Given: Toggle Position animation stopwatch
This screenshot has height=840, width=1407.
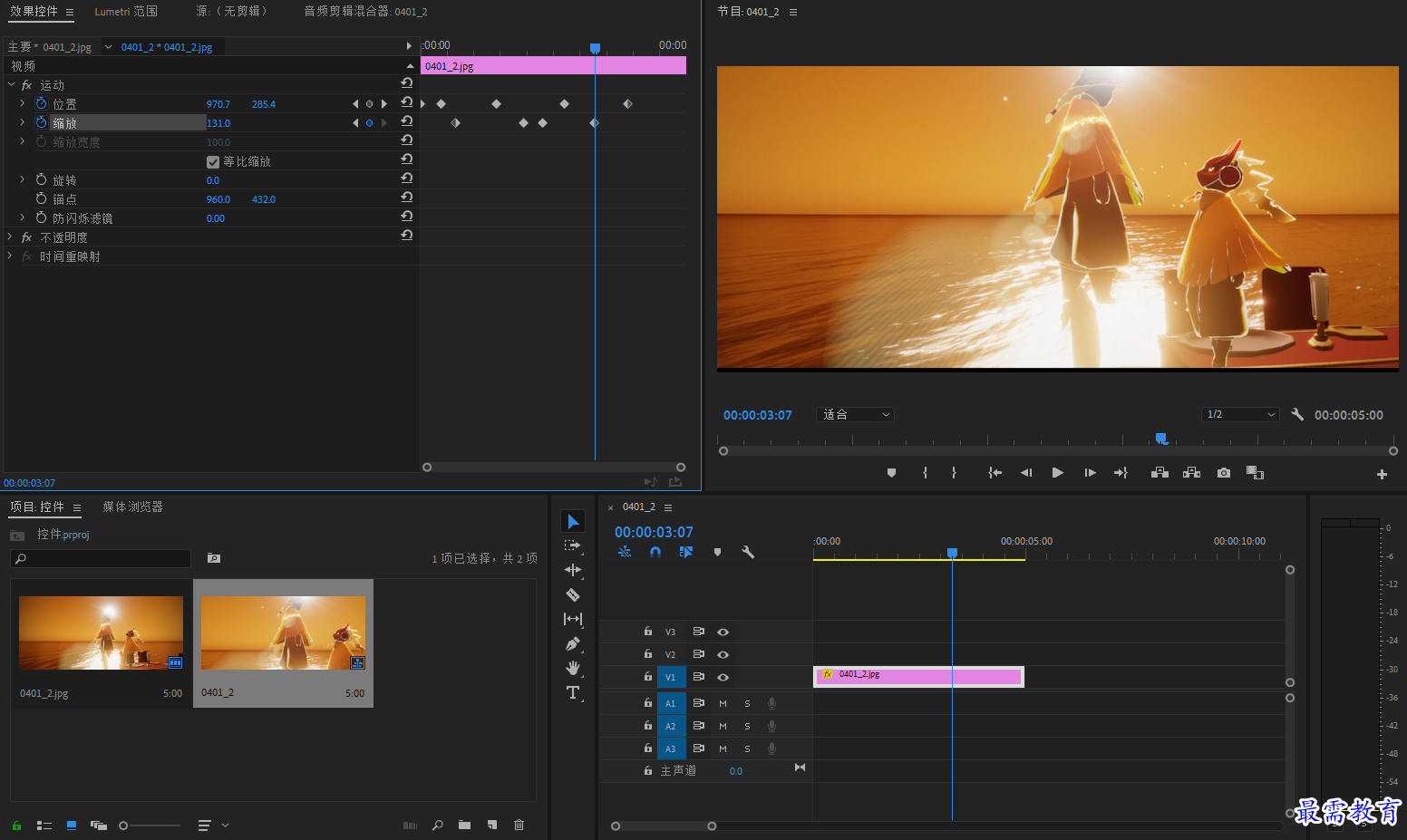Looking at the screenshot, I should point(41,103).
